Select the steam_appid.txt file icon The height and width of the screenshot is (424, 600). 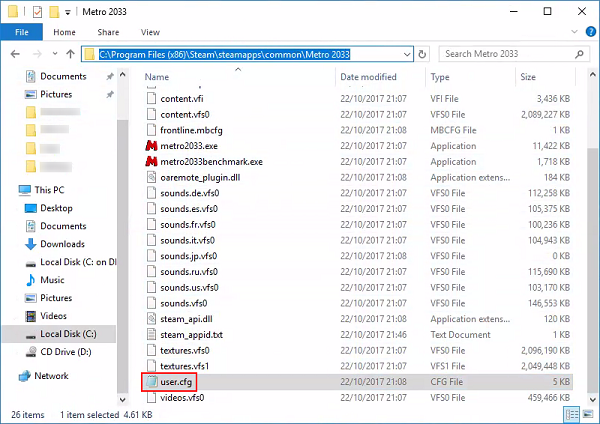151,334
